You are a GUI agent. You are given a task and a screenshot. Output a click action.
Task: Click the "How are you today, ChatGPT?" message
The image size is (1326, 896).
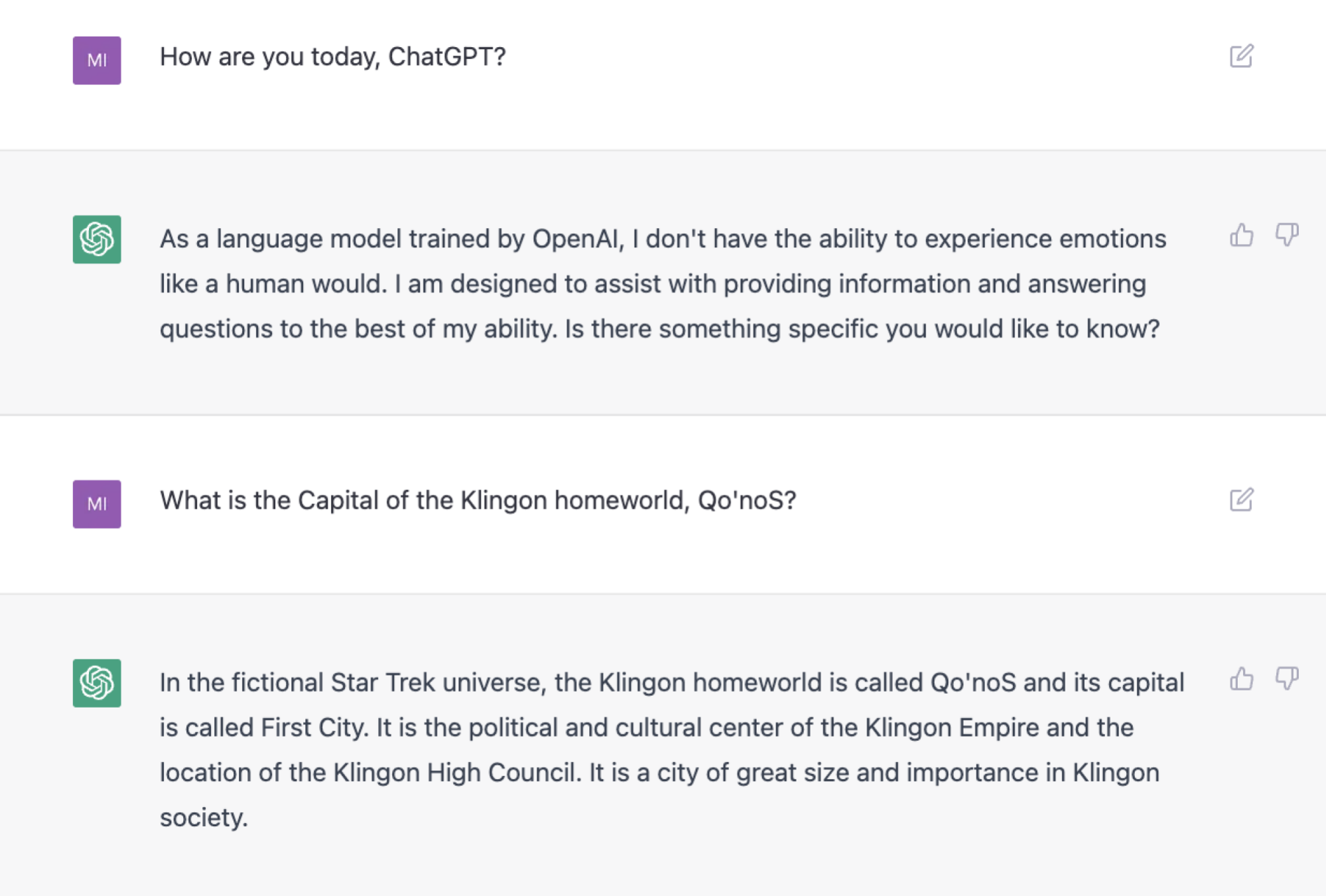point(332,57)
